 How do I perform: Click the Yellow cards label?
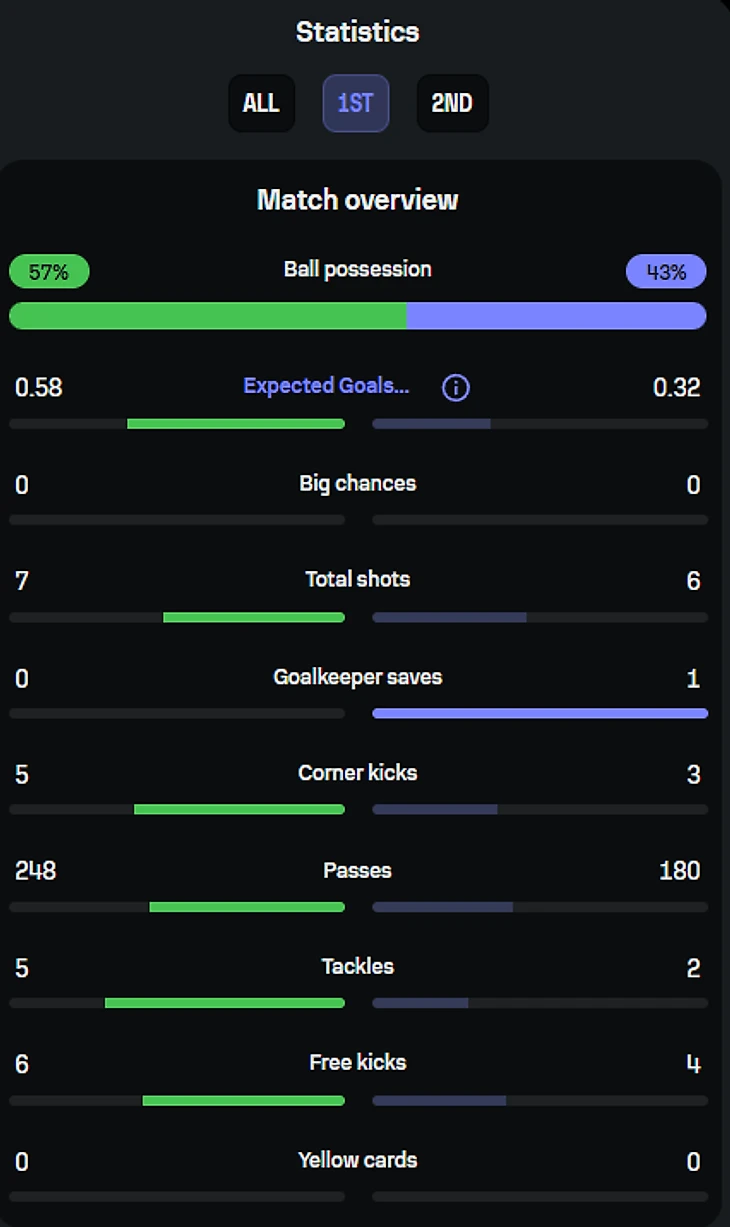357,1160
